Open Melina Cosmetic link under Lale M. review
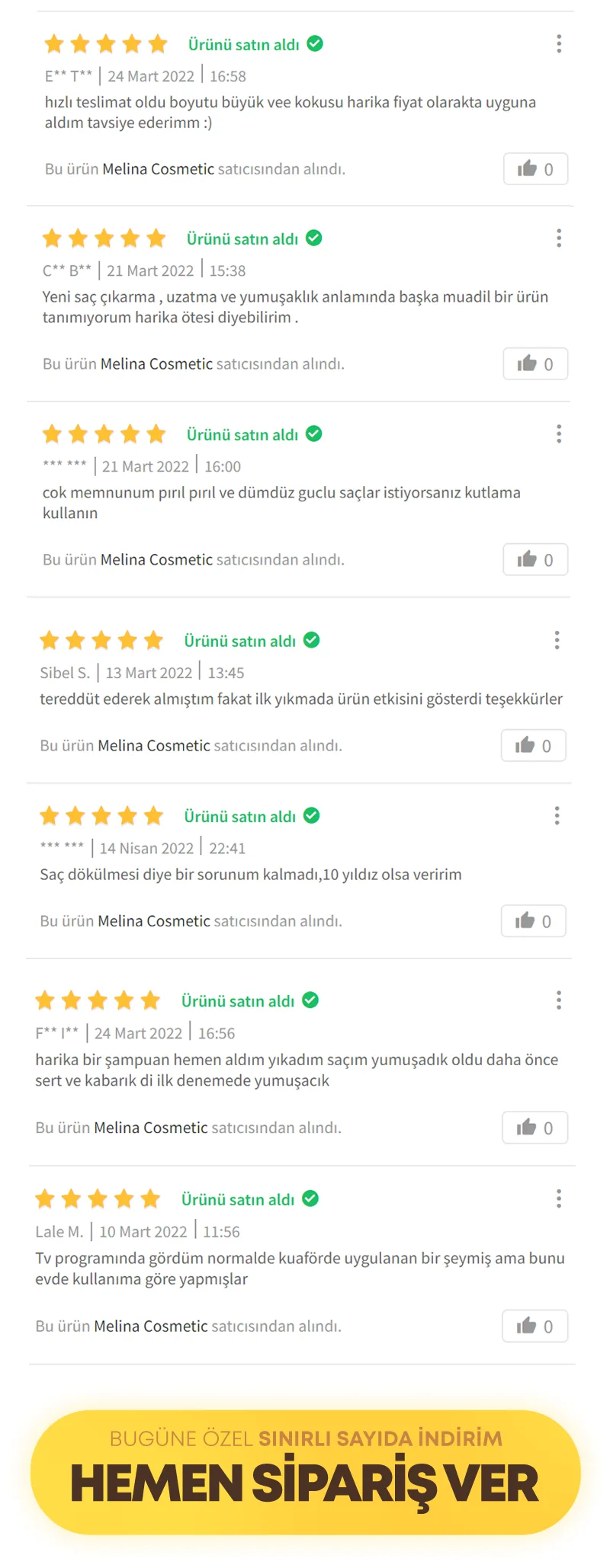The image size is (610, 1568). coord(151,1326)
